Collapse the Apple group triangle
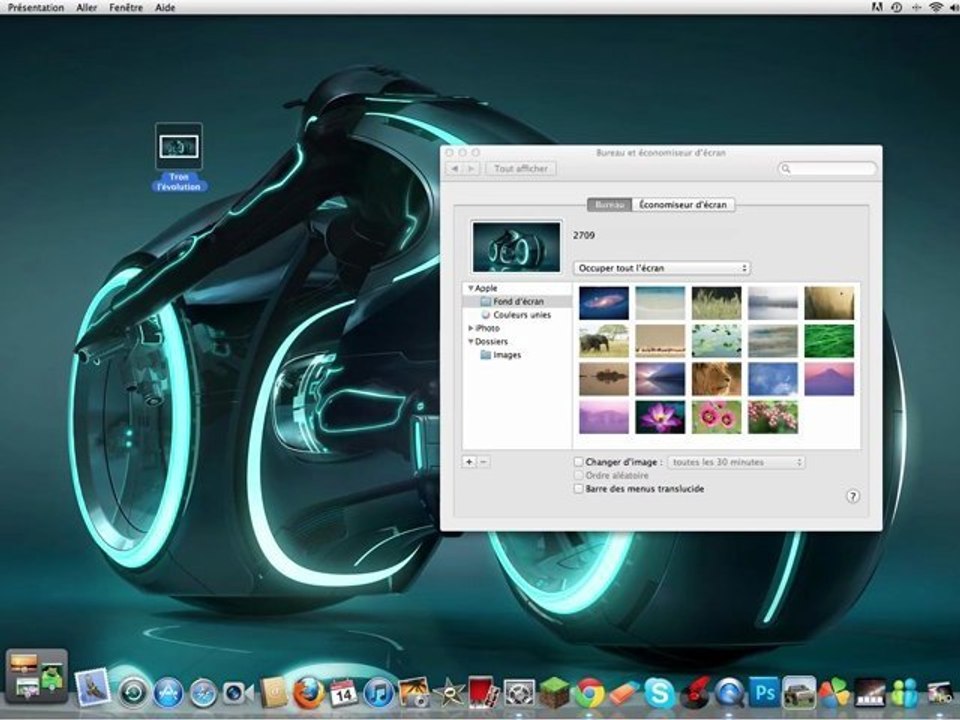The width and height of the screenshot is (960, 720). coord(470,288)
